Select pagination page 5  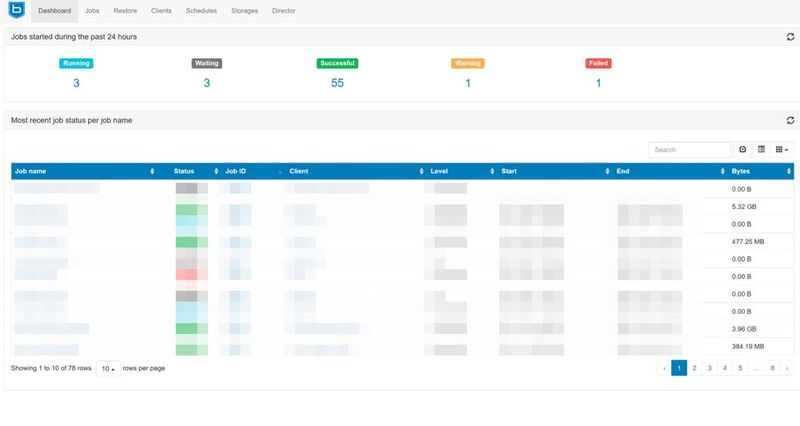(740, 368)
